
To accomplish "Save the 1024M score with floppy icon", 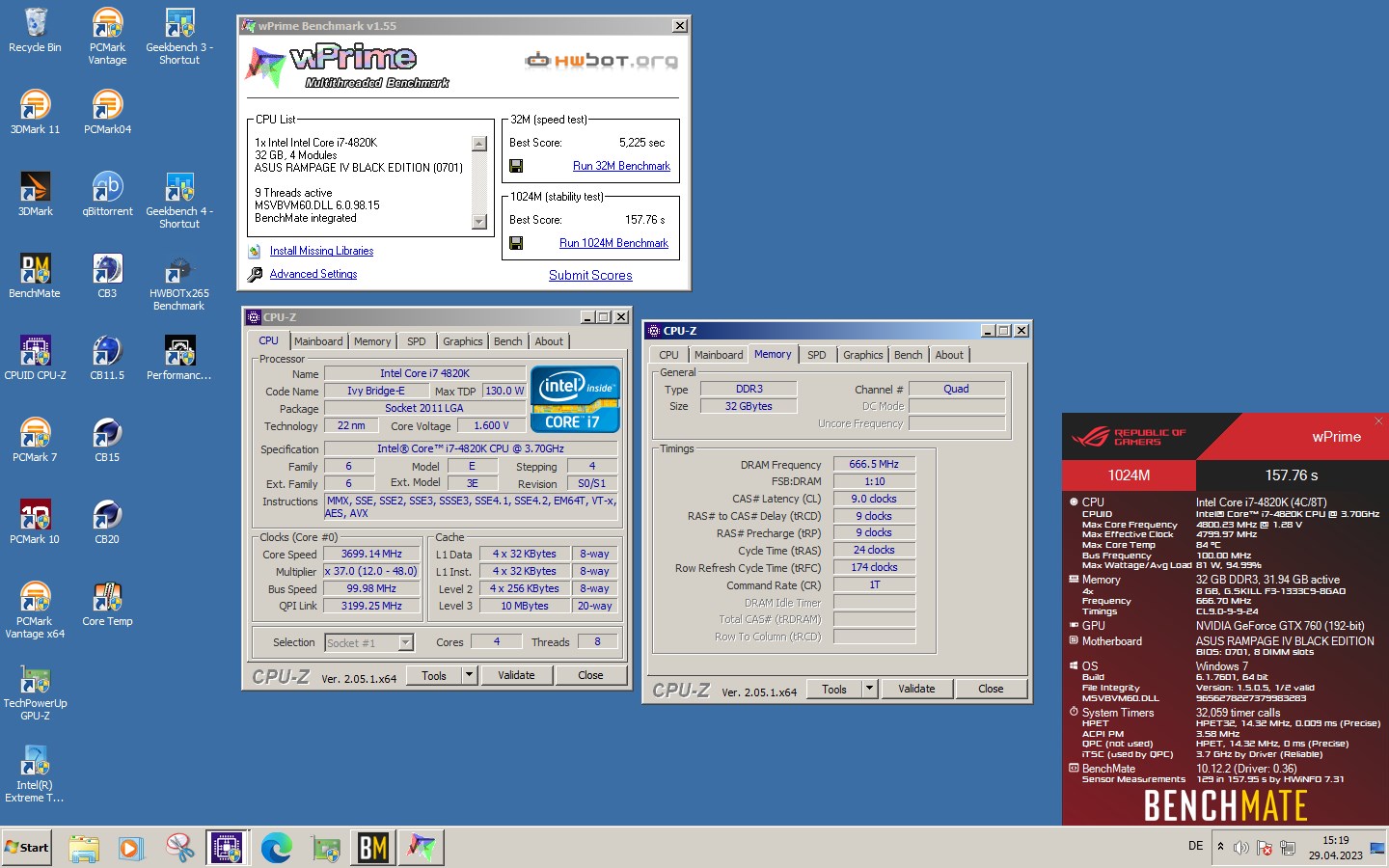I will point(516,243).
